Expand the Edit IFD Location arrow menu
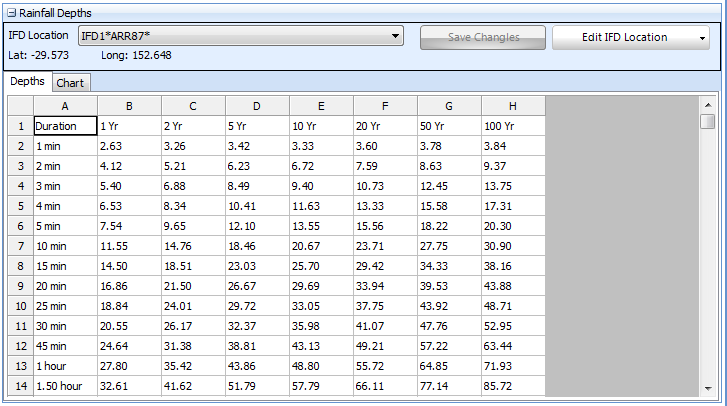 click(702, 38)
